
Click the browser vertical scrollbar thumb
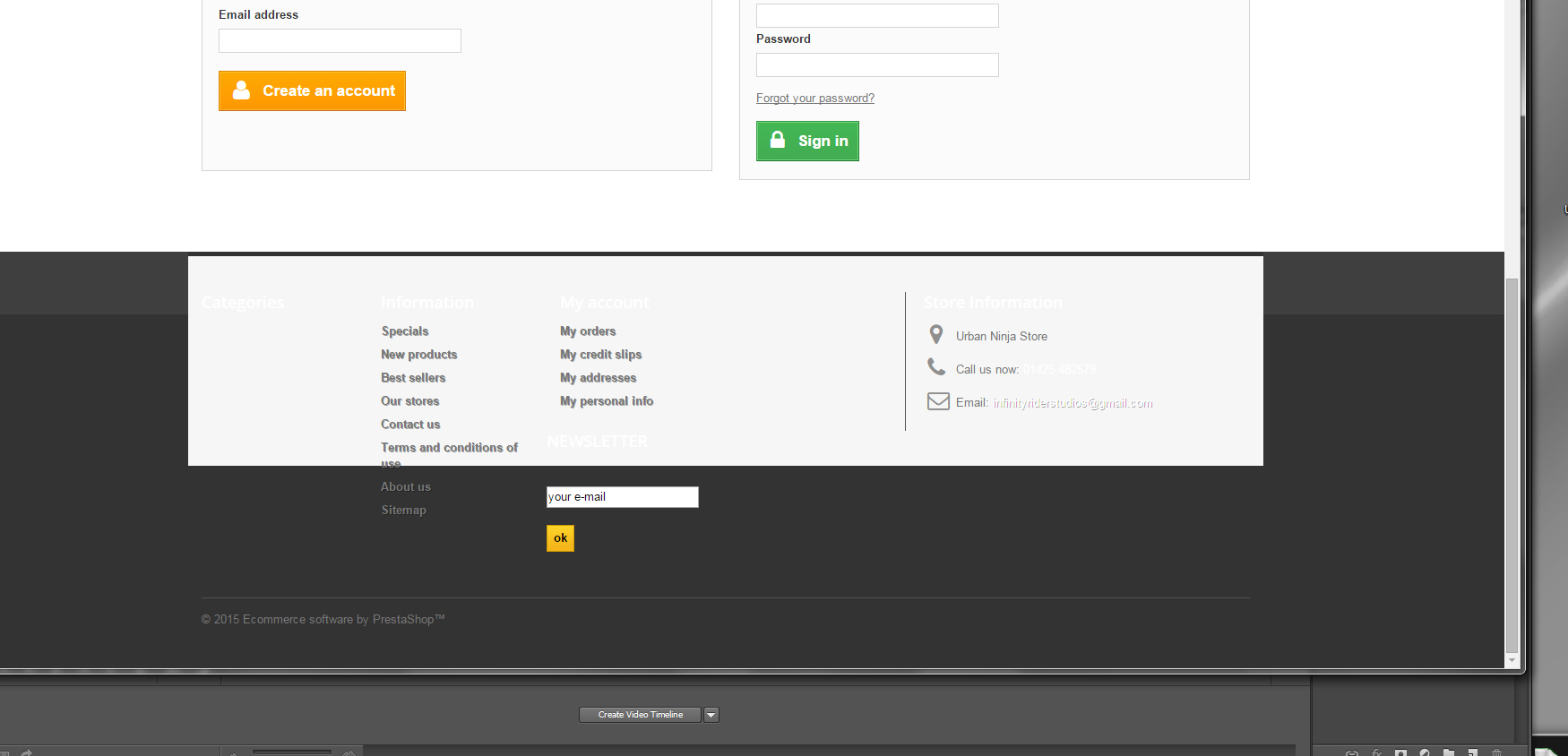click(1512, 466)
